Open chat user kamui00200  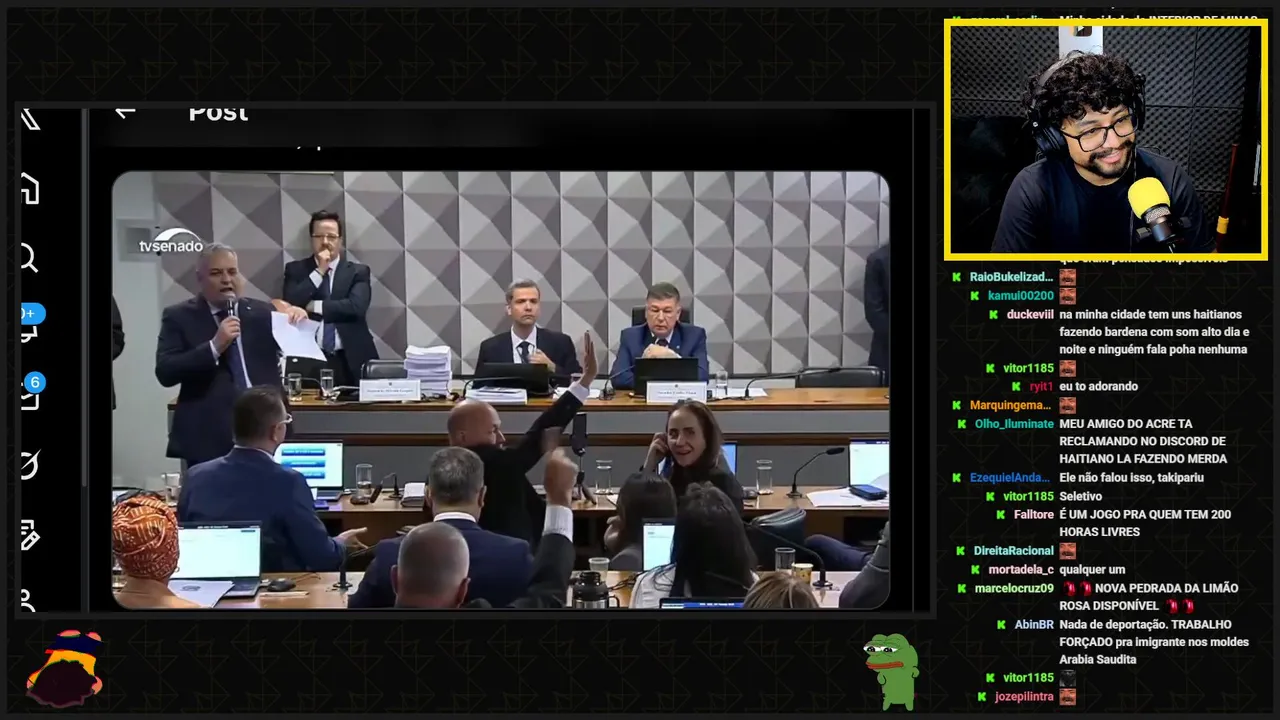pyautogui.click(x=1021, y=296)
